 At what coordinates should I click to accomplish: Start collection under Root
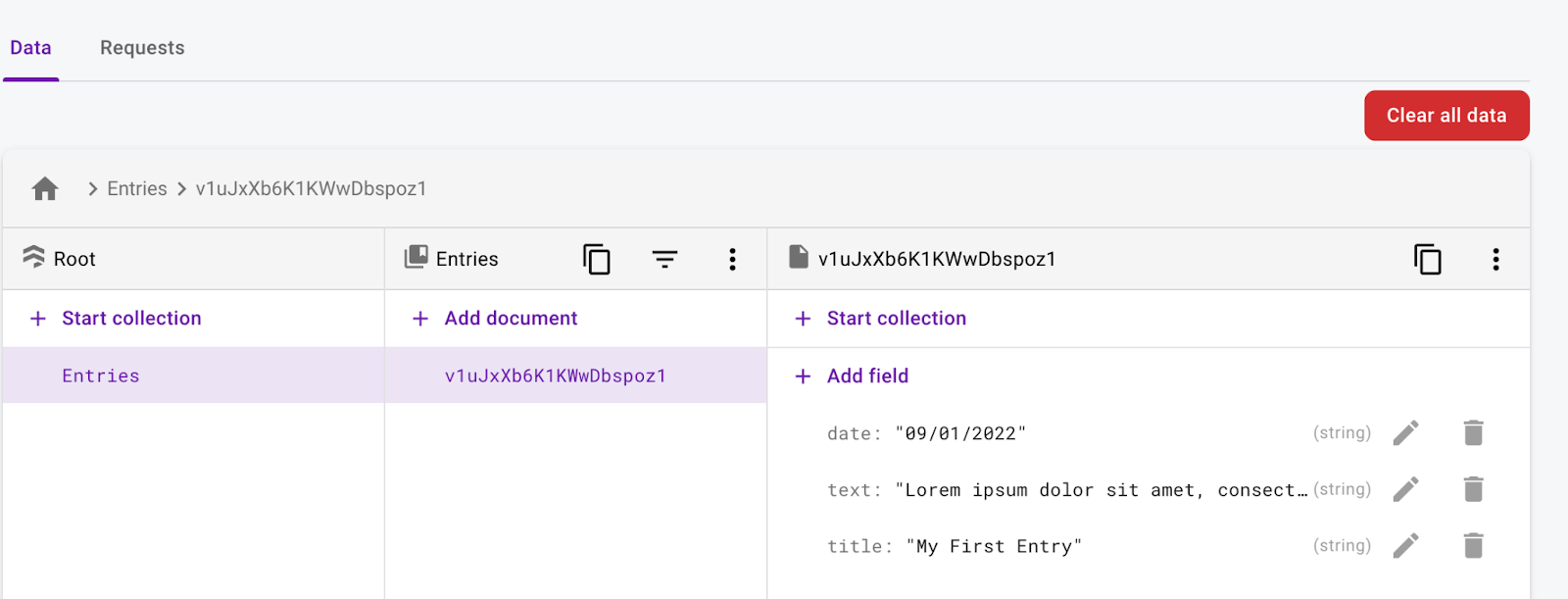pyautogui.click(x=130, y=319)
